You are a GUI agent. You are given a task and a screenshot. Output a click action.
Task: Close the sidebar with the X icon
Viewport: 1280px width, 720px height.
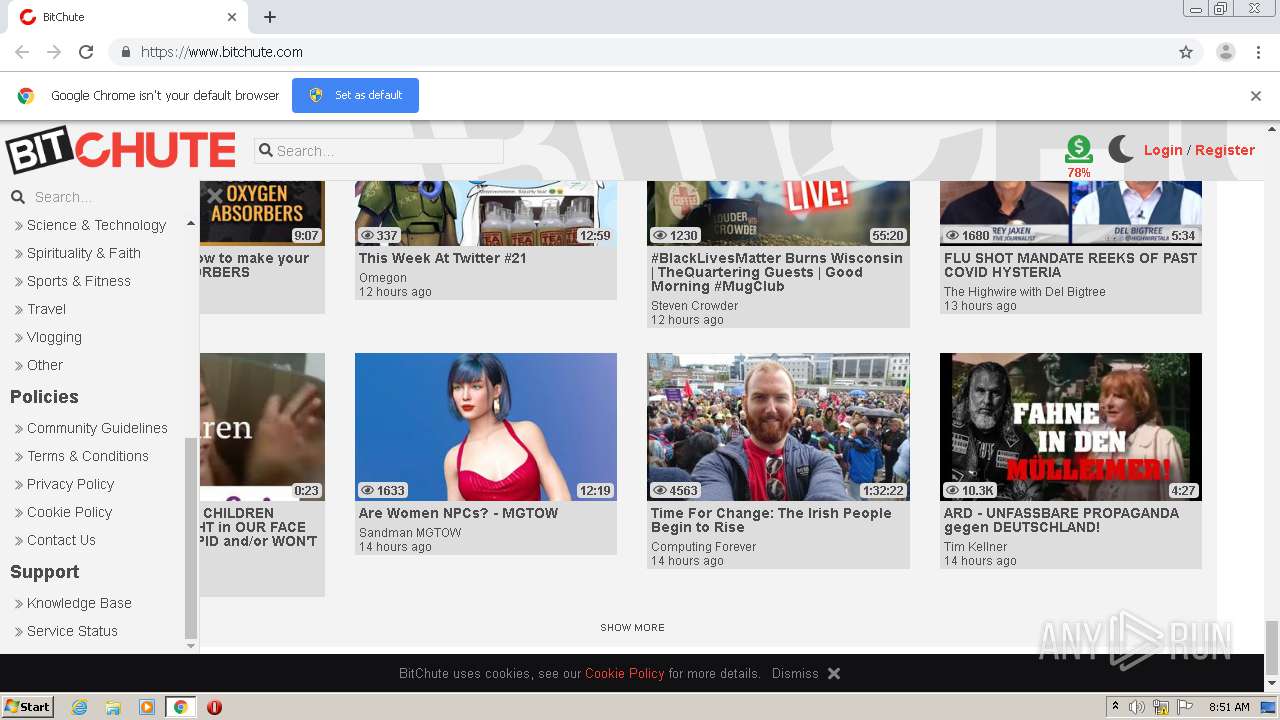point(214,196)
